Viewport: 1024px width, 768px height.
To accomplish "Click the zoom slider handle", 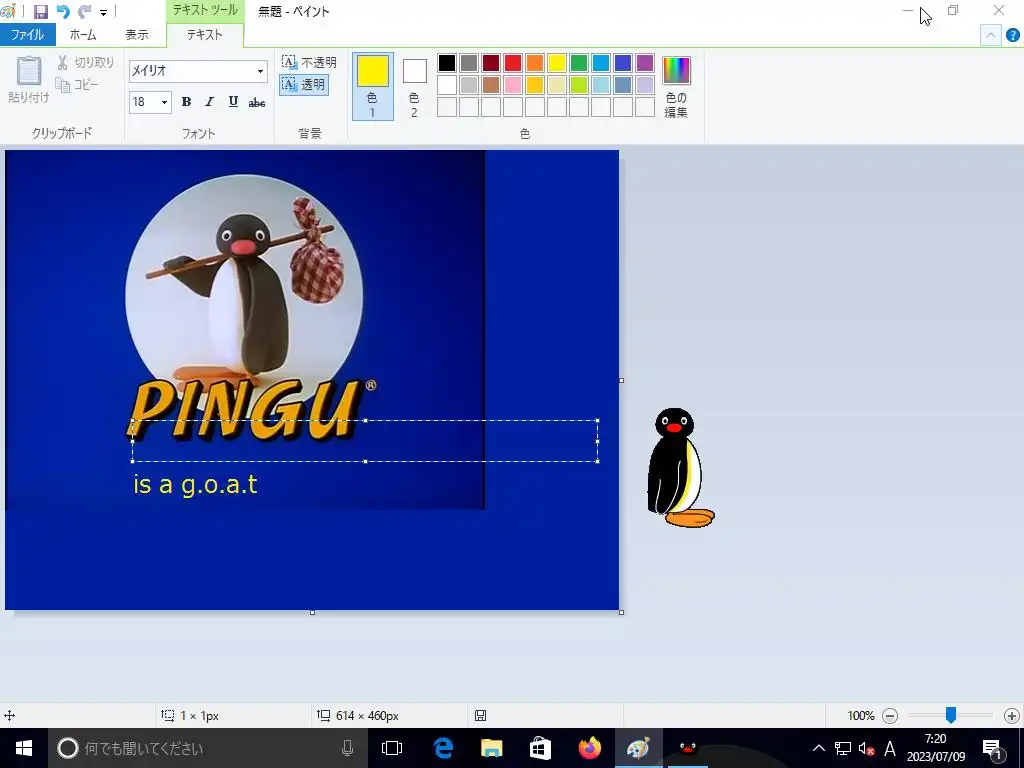I will pos(951,715).
